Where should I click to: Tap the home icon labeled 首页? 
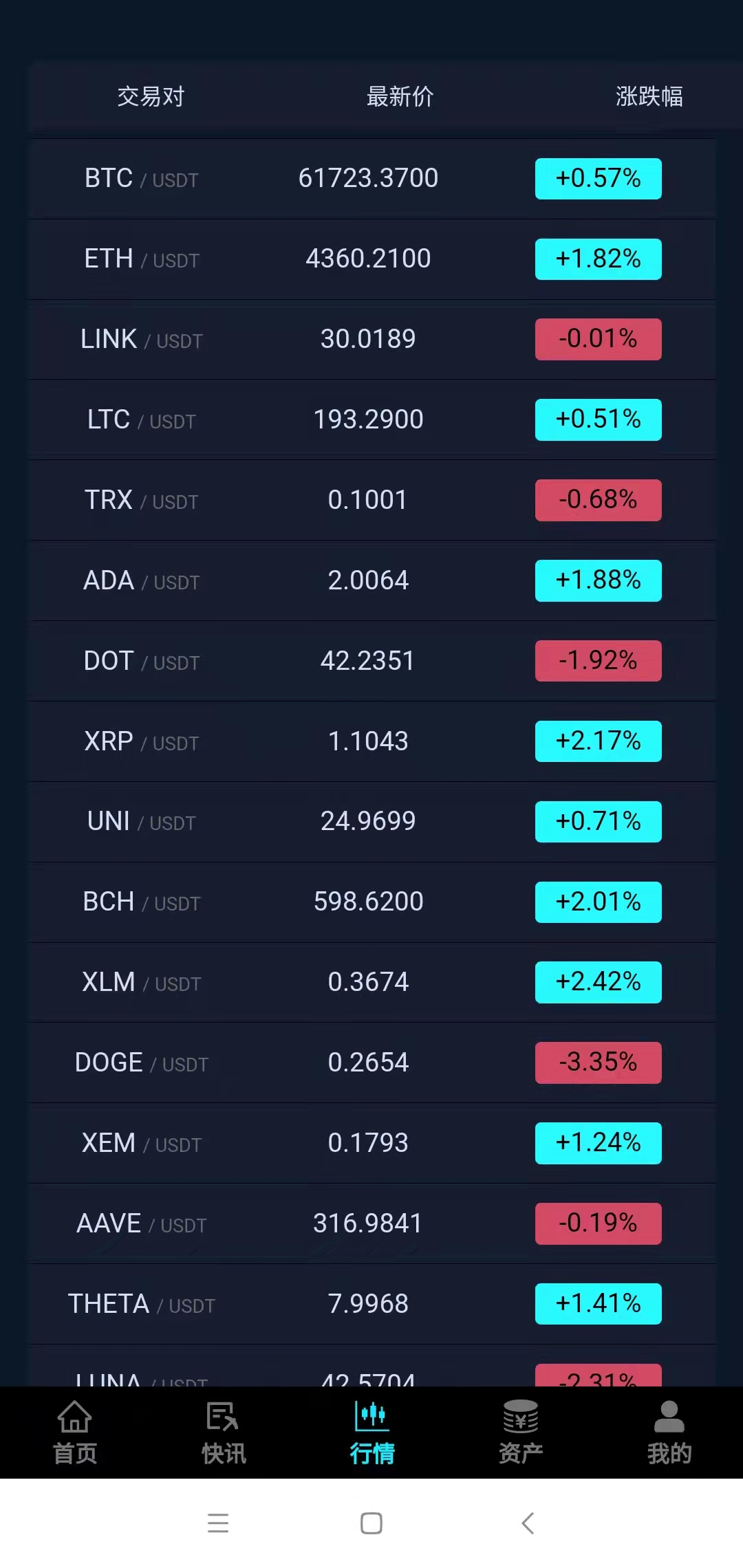[74, 1418]
